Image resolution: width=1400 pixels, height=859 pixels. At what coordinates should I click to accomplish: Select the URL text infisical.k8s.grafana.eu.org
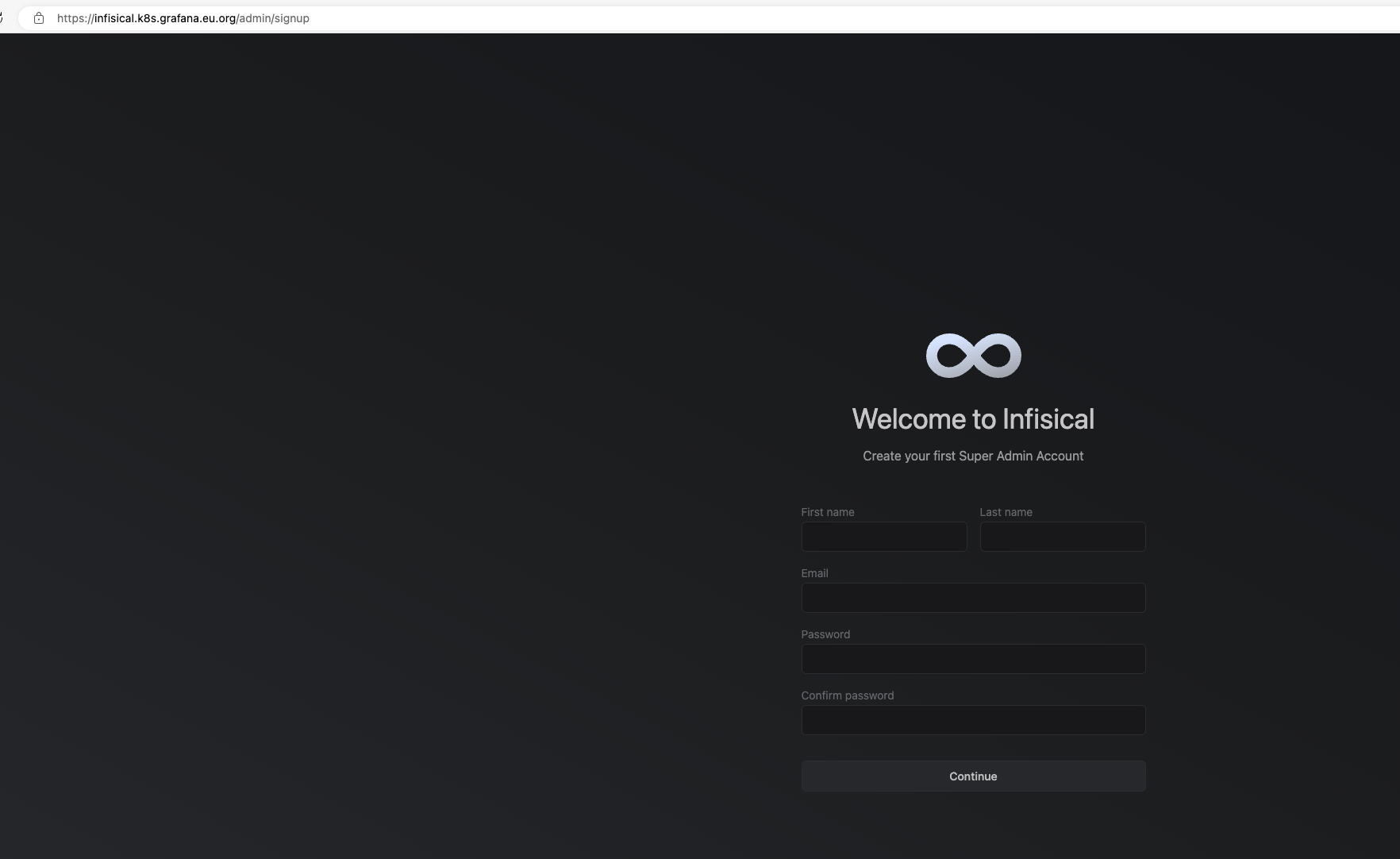point(163,17)
